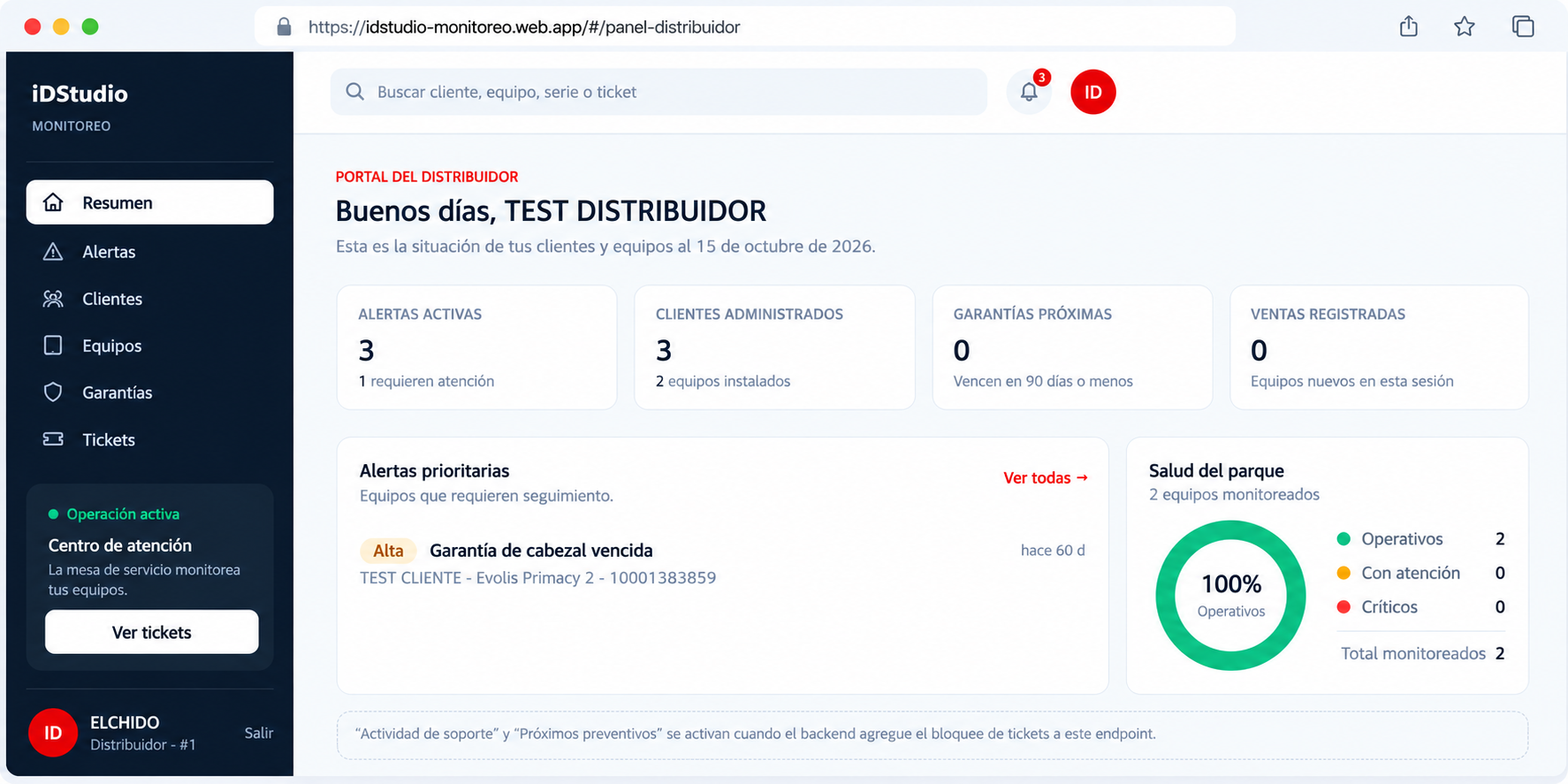1568x784 pixels.
Task: Click the ELCHIDO sidebar avatar
Action: pos(53,733)
